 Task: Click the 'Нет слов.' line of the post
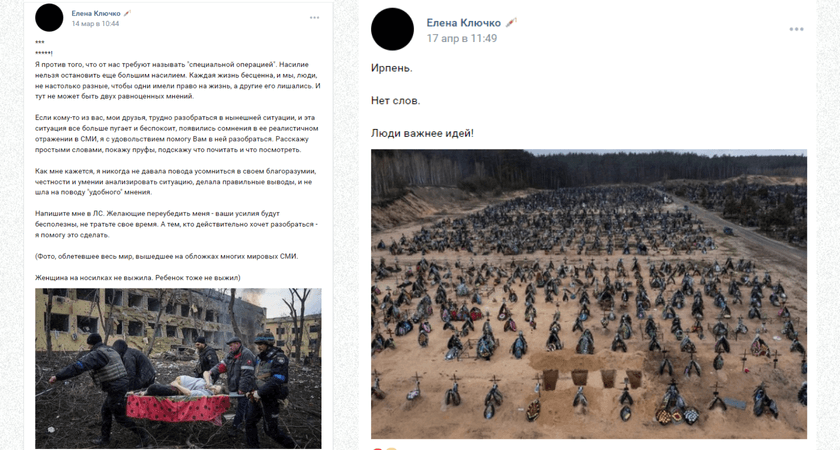pyautogui.click(x=395, y=101)
